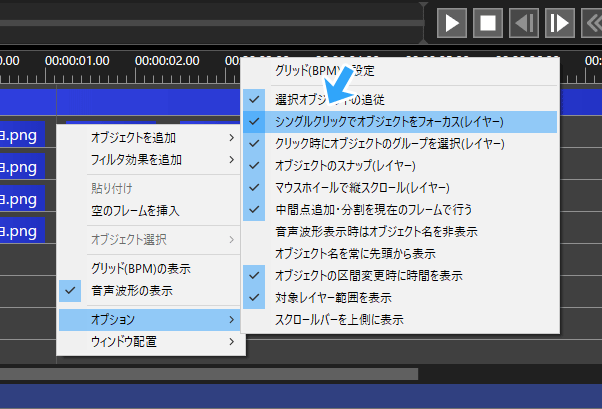
Task: Choose グリッド(BPM)の表示
Action: point(140,268)
